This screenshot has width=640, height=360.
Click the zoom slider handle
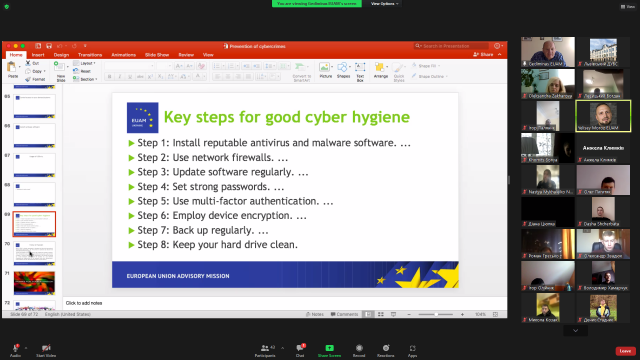[436, 314]
